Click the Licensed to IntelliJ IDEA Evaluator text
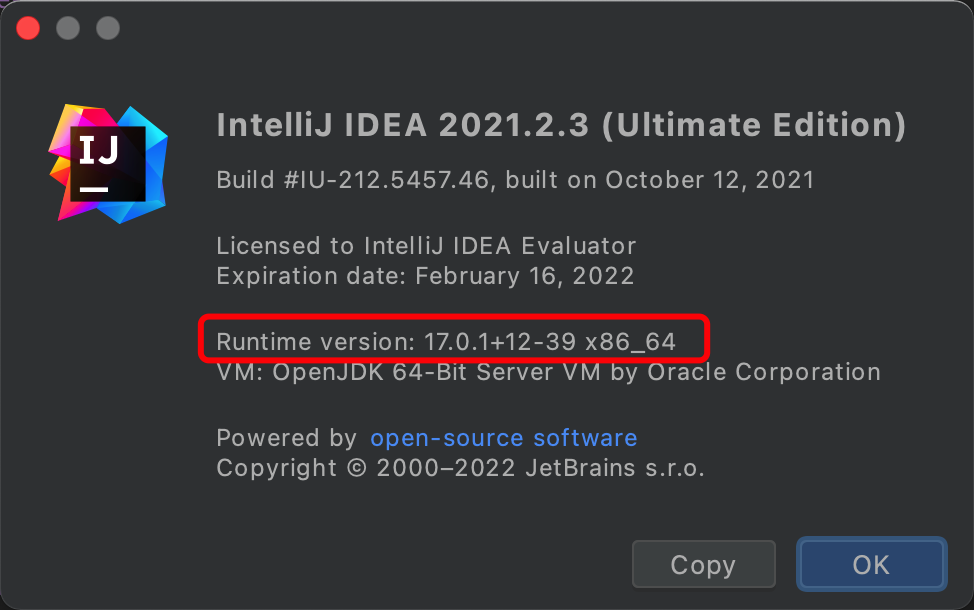The width and height of the screenshot is (974, 610). pos(426,246)
